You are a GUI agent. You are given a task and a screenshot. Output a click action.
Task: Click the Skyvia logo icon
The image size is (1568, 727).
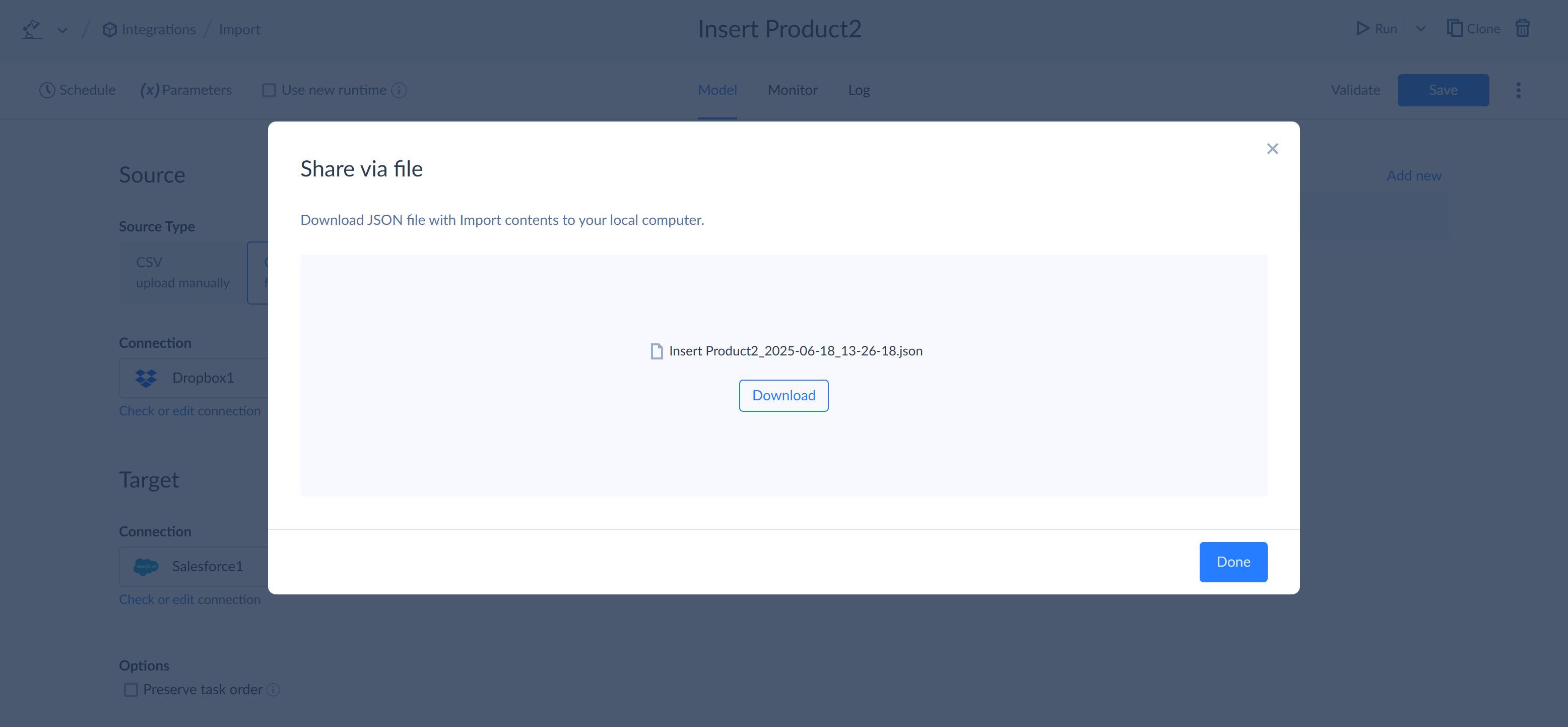click(32, 29)
